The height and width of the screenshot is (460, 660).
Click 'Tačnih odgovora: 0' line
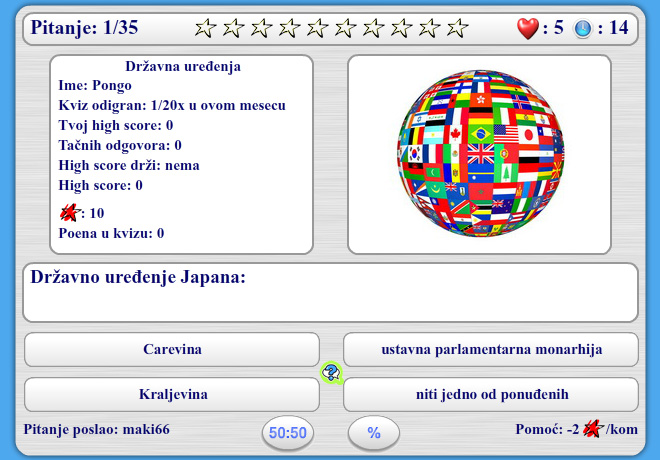click(x=120, y=145)
